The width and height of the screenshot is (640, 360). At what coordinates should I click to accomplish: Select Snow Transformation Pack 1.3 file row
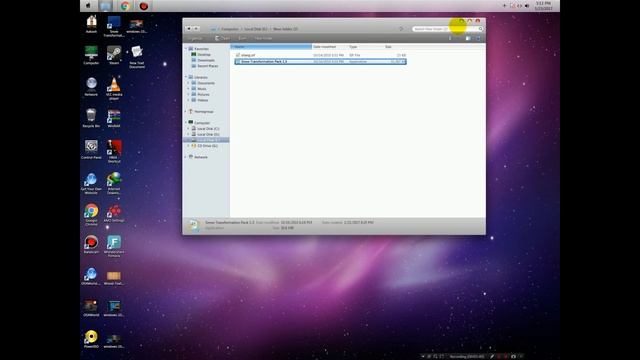(x=320, y=62)
